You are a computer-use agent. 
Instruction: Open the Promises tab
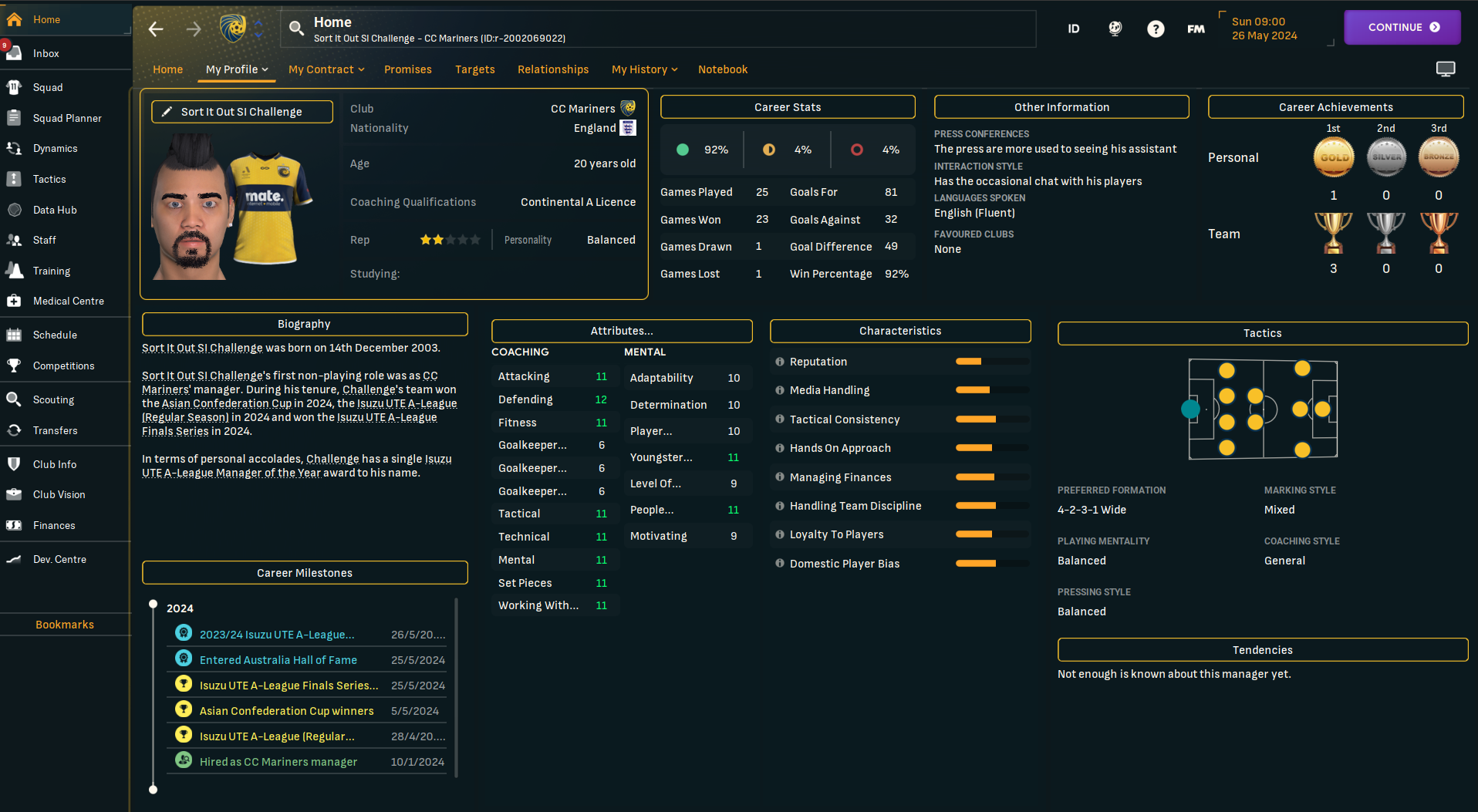click(408, 69)
